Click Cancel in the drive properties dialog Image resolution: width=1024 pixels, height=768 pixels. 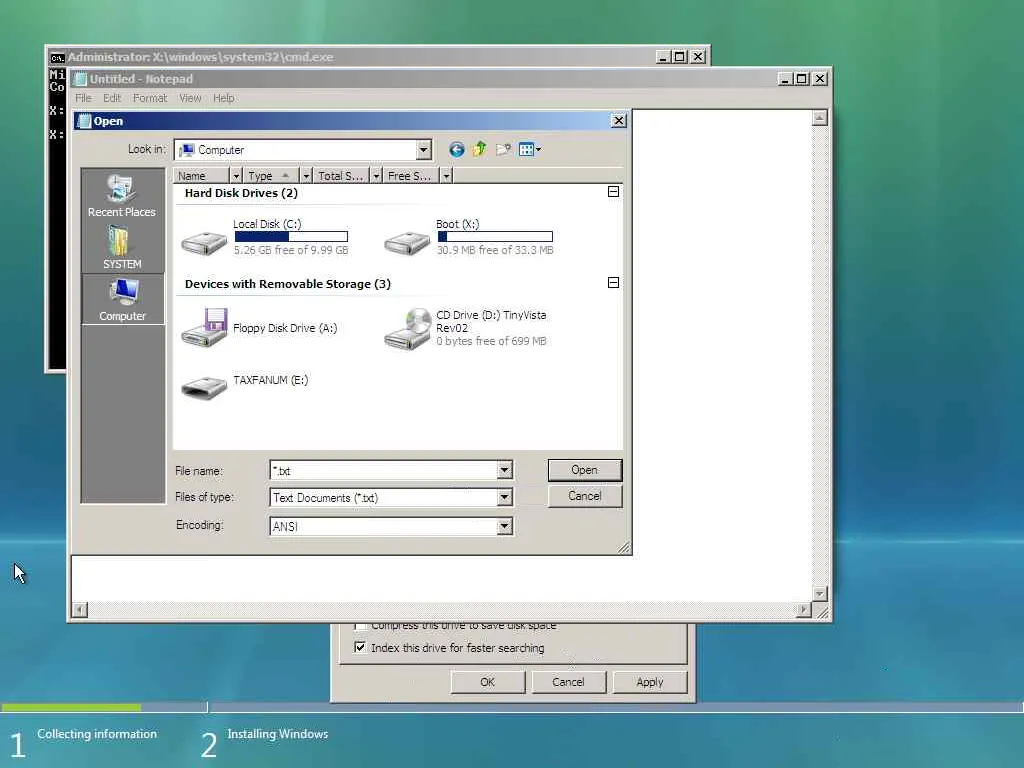tap(568, 682)
